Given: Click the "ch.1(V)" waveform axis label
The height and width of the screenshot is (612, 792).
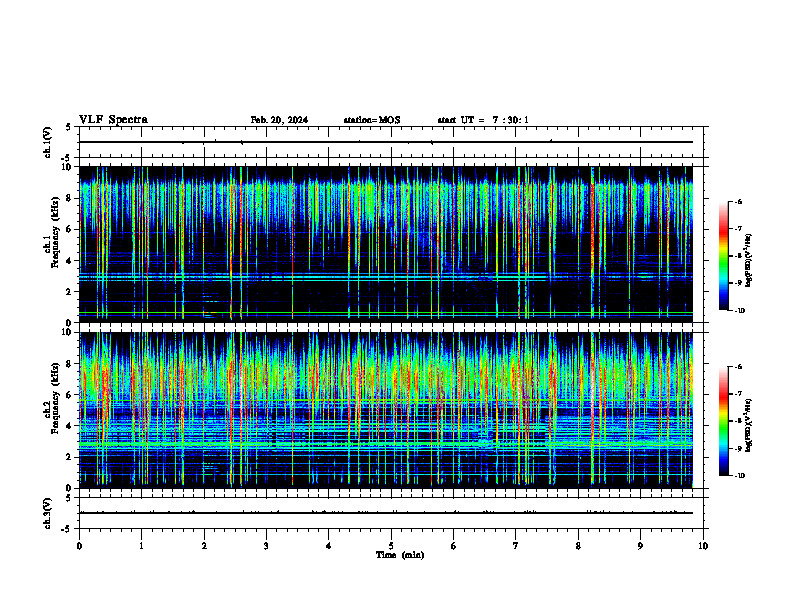Looking at the screenshot, I should pos(47,142).
